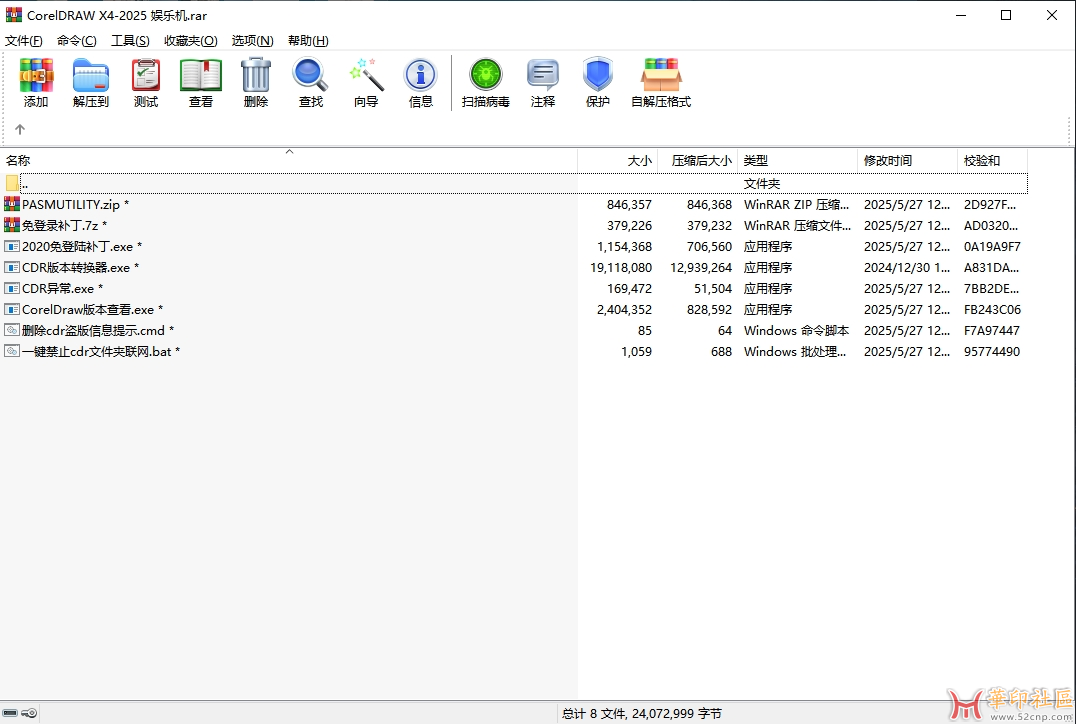This screenshot has width=1076, height=724.
Task: Open the 收藏夹(O) menu
Action: coord(191,40)
